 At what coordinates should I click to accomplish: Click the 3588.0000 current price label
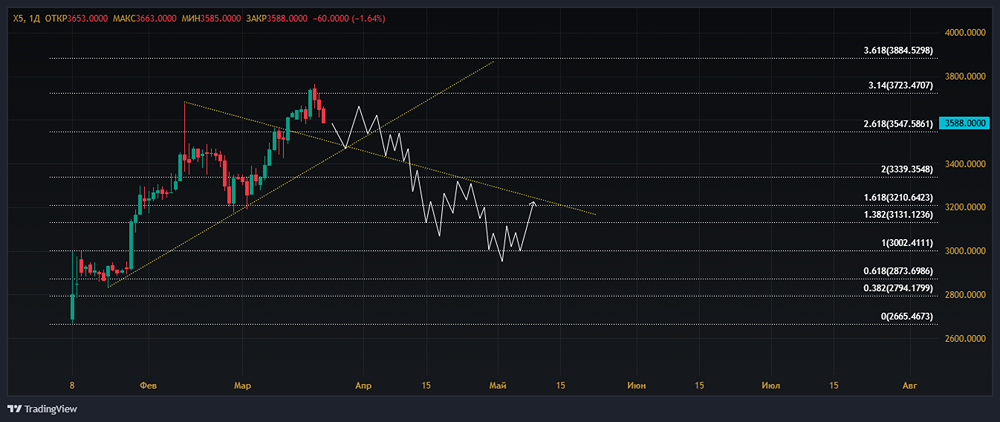[x=967, y=124]
